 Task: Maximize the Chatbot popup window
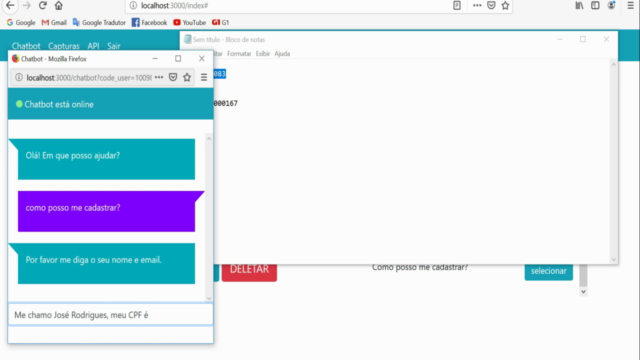point(178,58)
